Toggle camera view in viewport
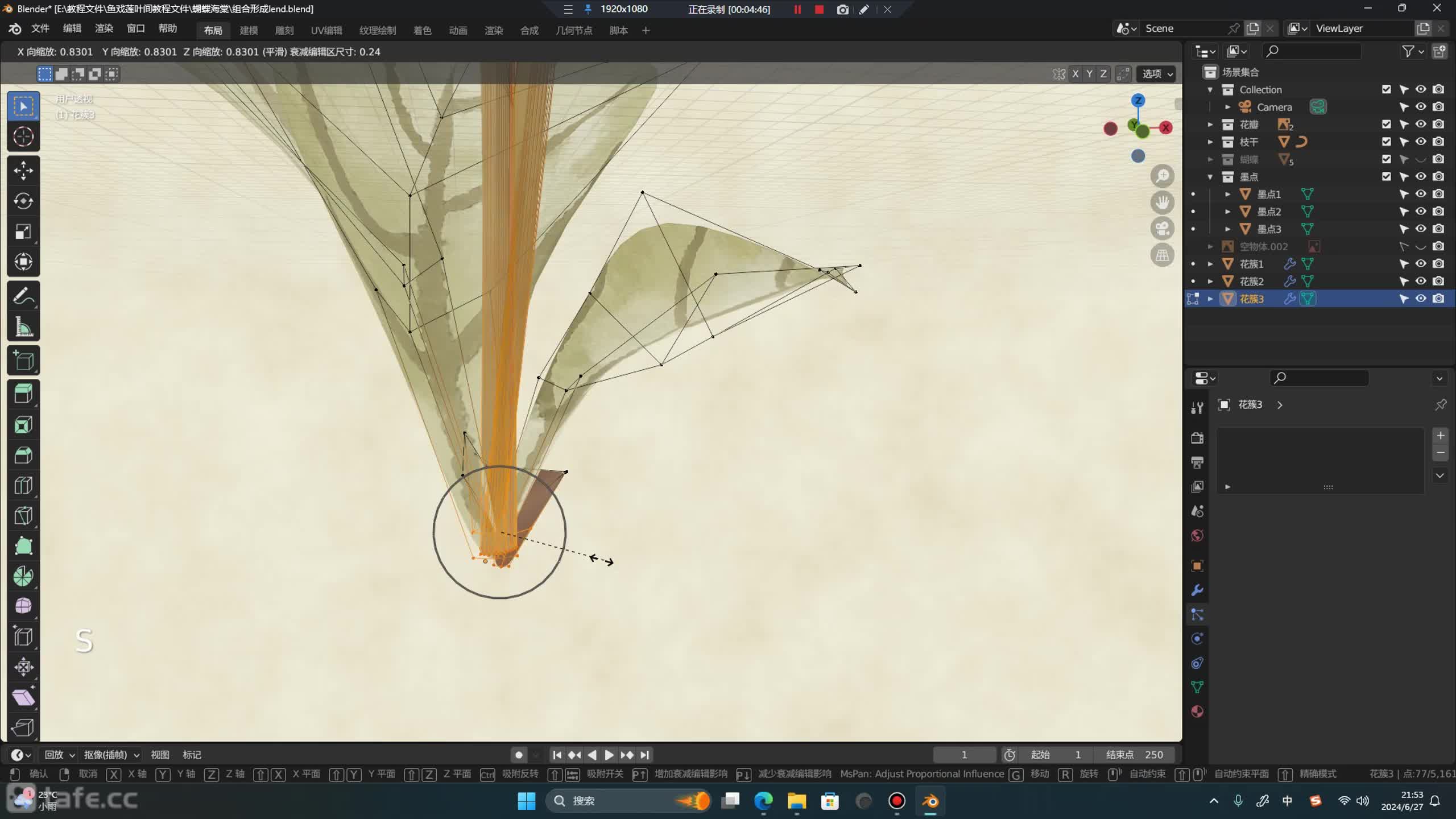1456x819 pixels. click(1163, 229)
